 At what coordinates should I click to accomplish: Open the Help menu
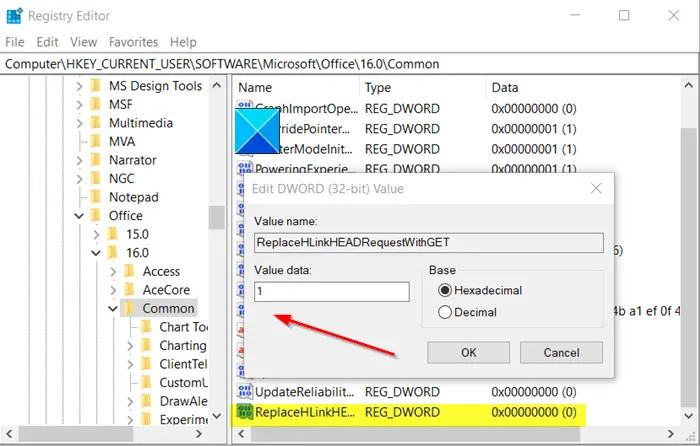click(183, 42)
